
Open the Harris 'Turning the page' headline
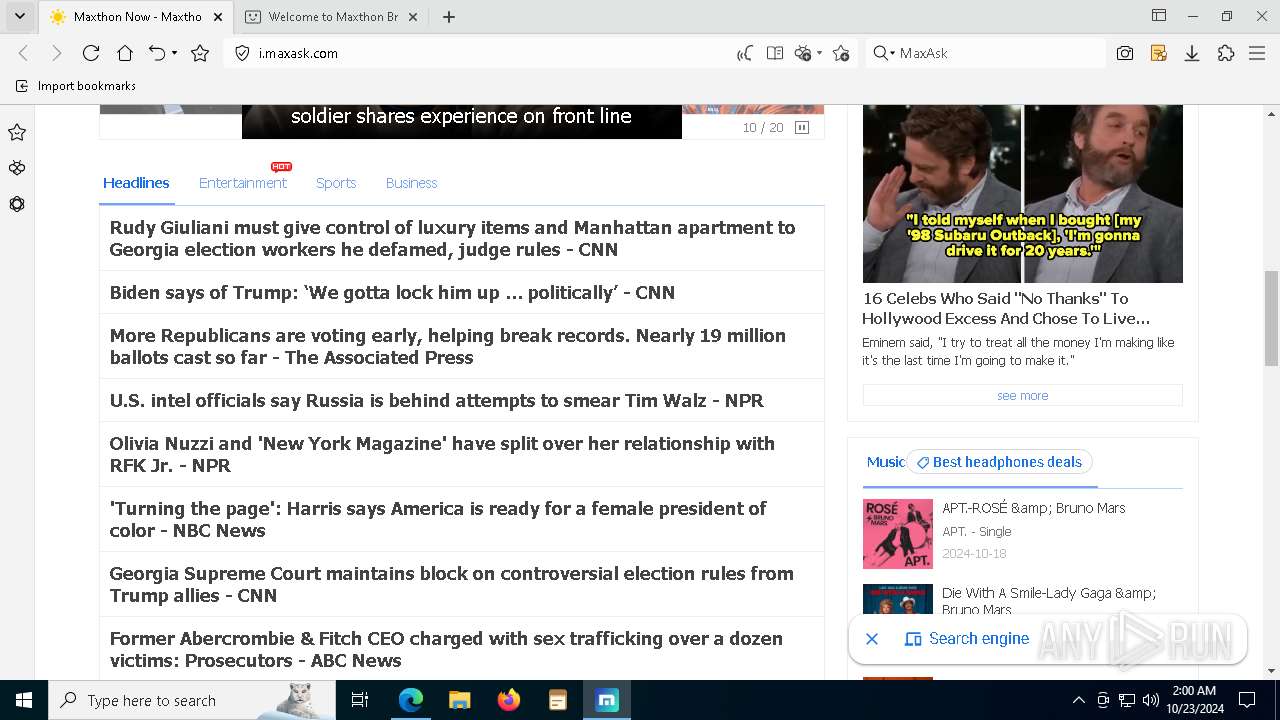pyautogui.click(x=438, y=519)
